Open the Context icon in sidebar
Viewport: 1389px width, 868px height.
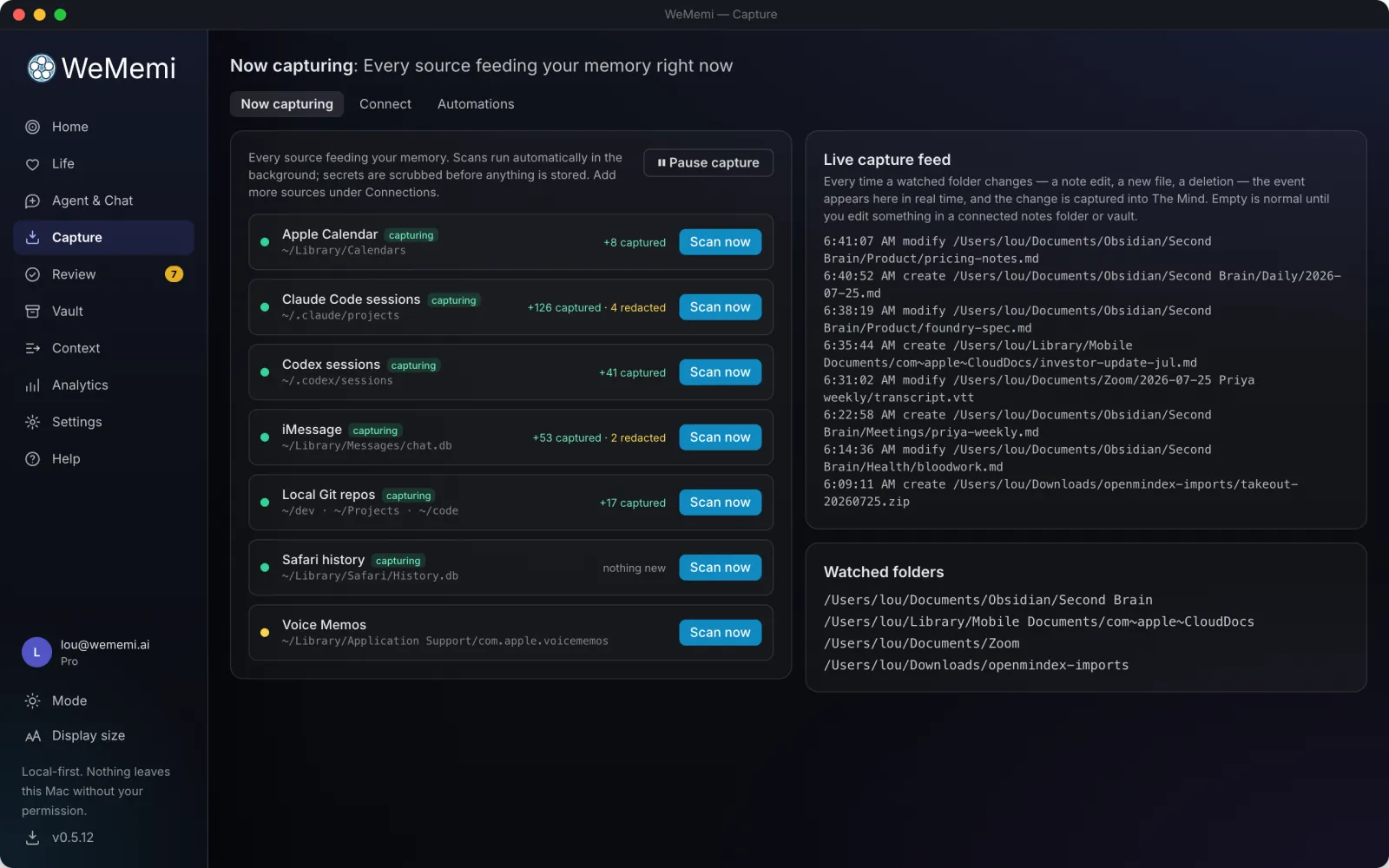point(32,348)
